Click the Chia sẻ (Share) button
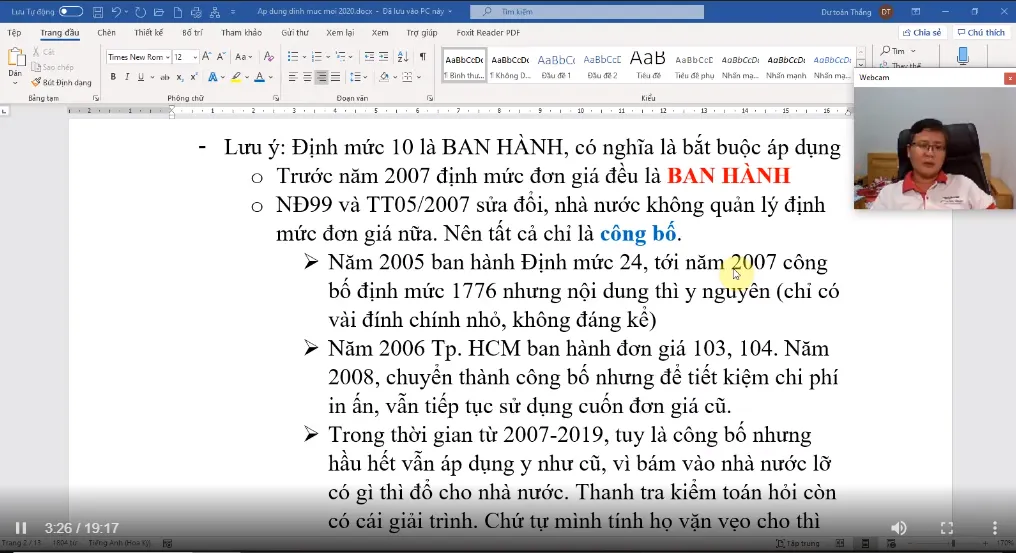 [922, 32]
